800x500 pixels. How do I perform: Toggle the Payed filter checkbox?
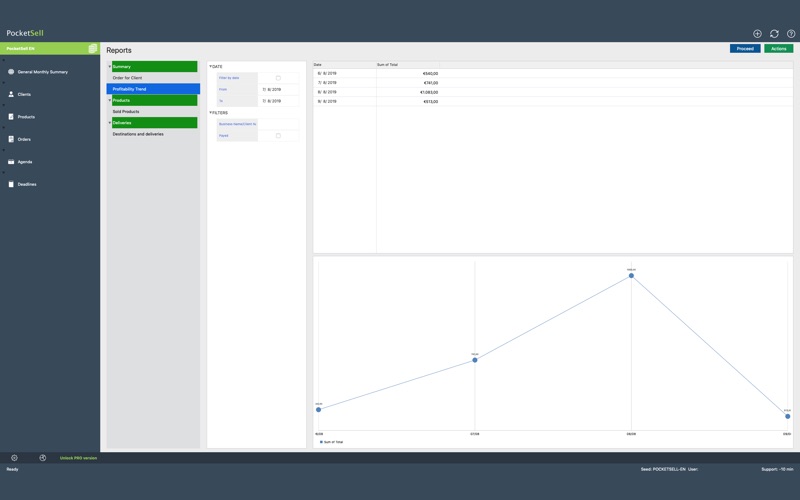click(x=278, y=136)
